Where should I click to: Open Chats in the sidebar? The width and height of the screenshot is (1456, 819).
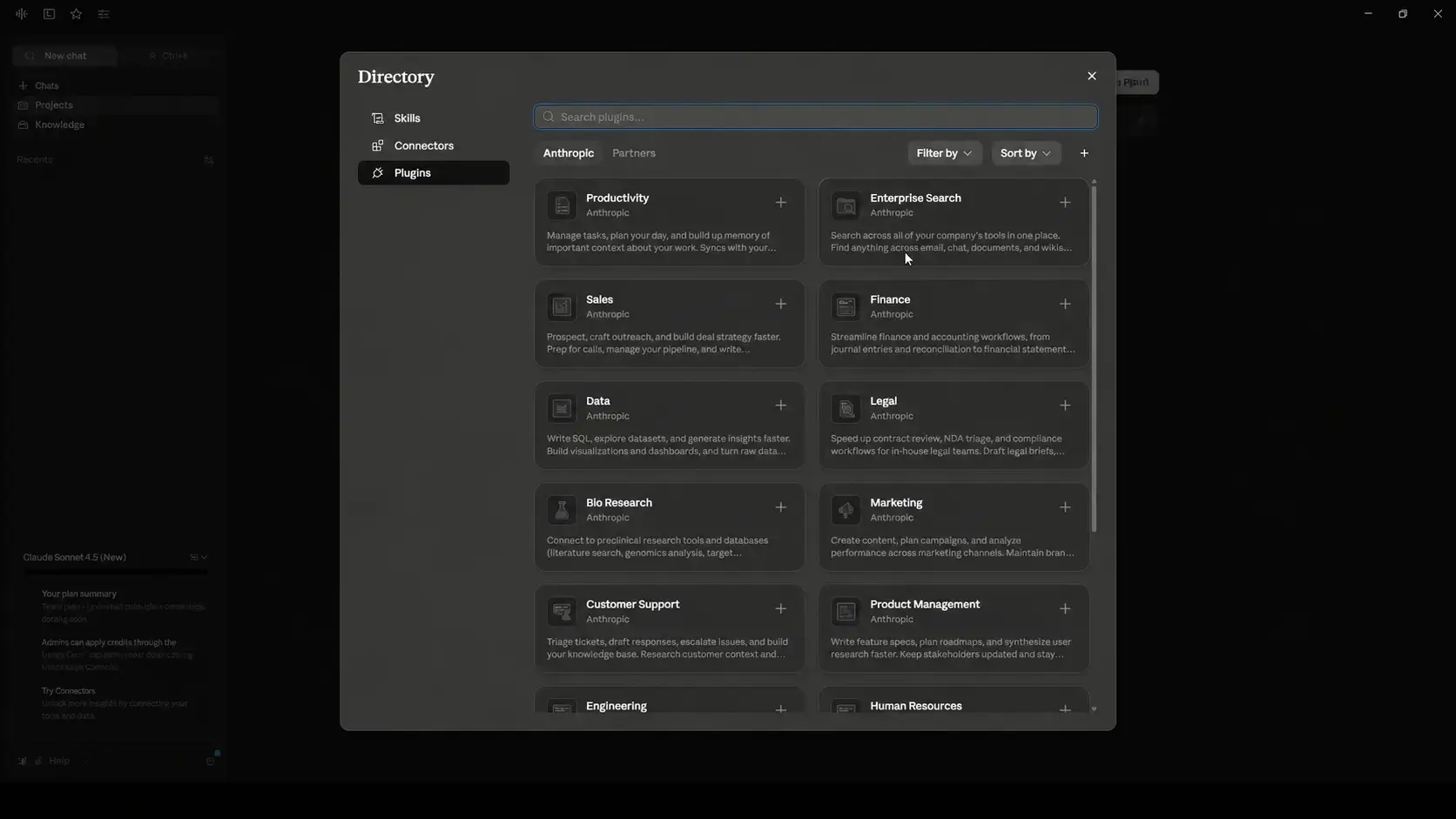(x=115, y=86)
